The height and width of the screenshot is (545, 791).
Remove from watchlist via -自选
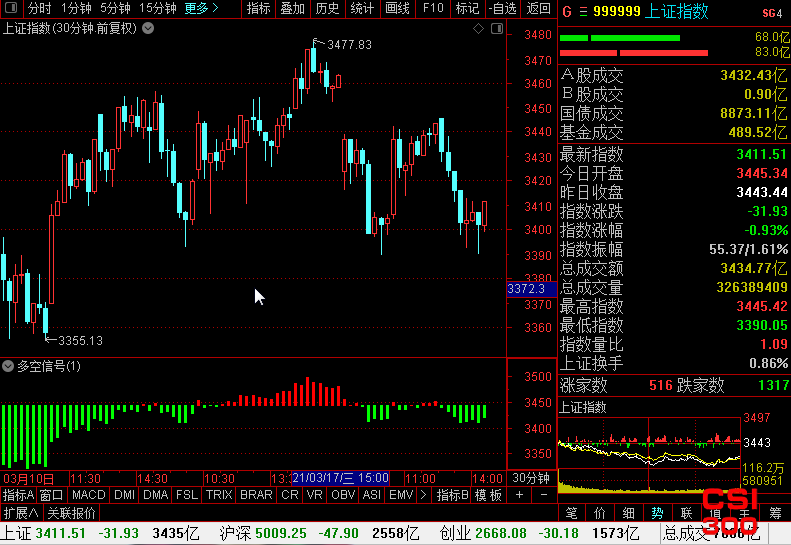click(502, 8)
